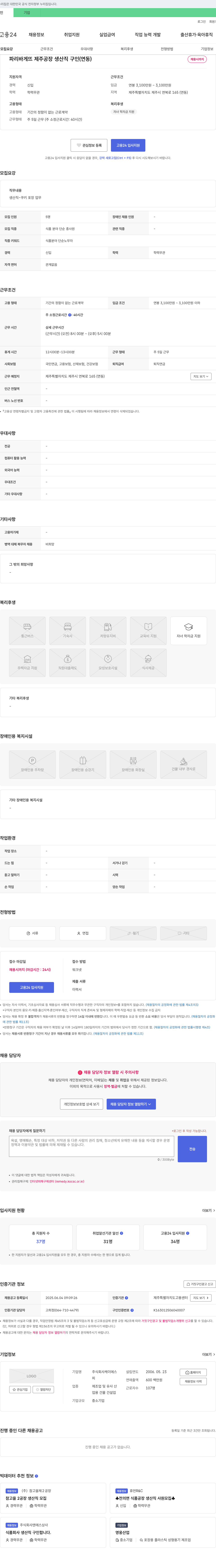Click 더보기 next to 기업정보
The height and width of the screenshot is (1568, 216).
click(209, 1354)
